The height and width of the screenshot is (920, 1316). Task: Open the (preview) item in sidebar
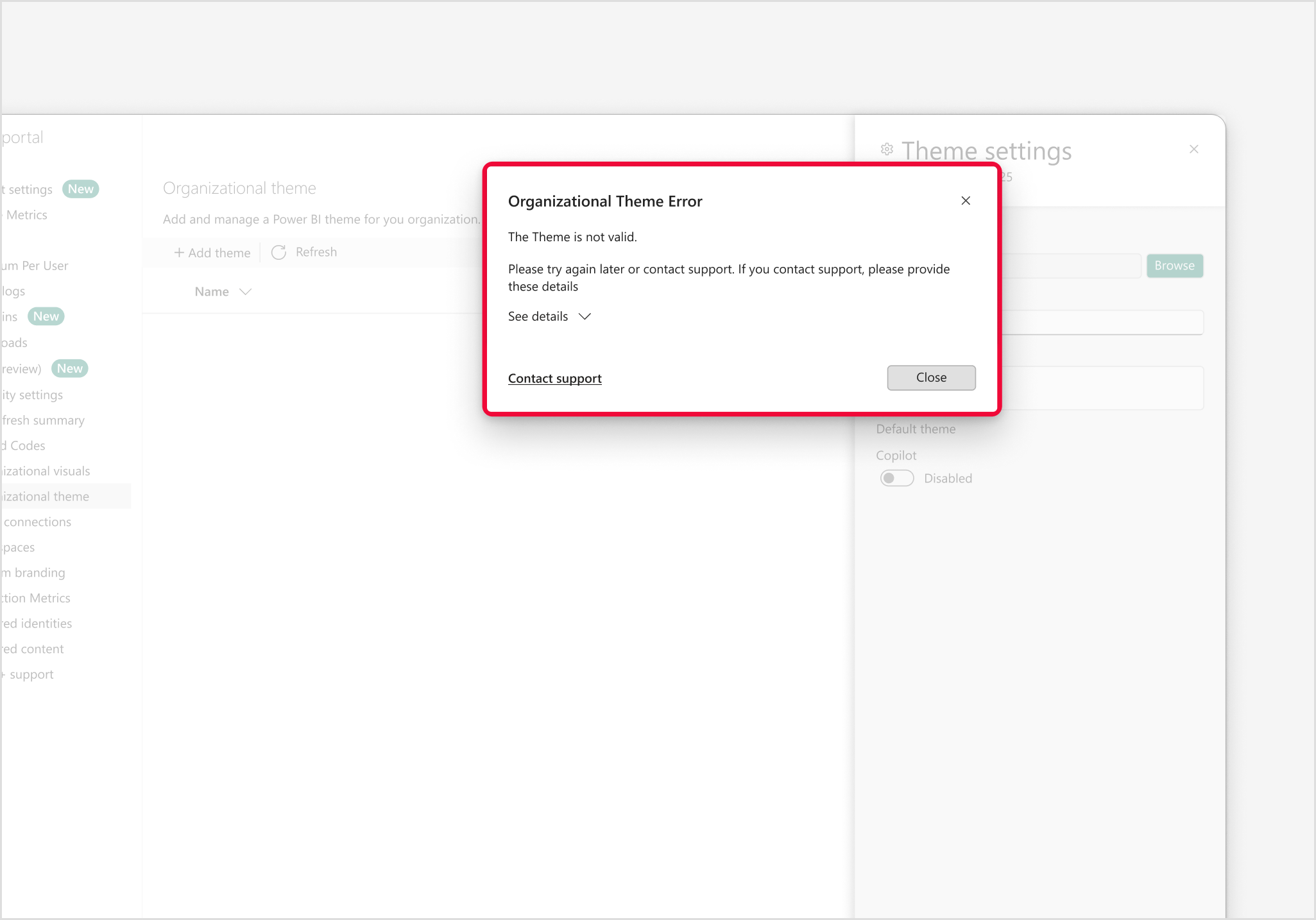click(x=21, y=369)
